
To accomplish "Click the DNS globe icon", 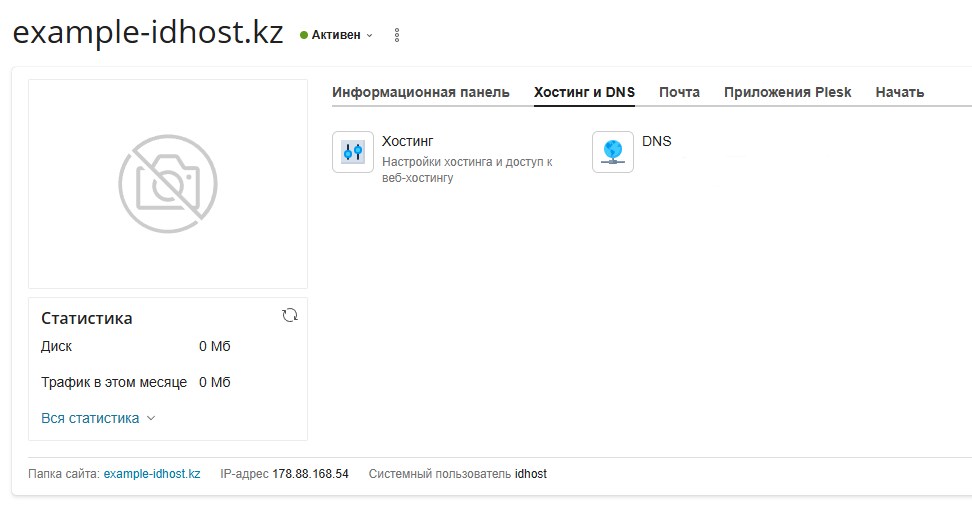I will [612, 152].
